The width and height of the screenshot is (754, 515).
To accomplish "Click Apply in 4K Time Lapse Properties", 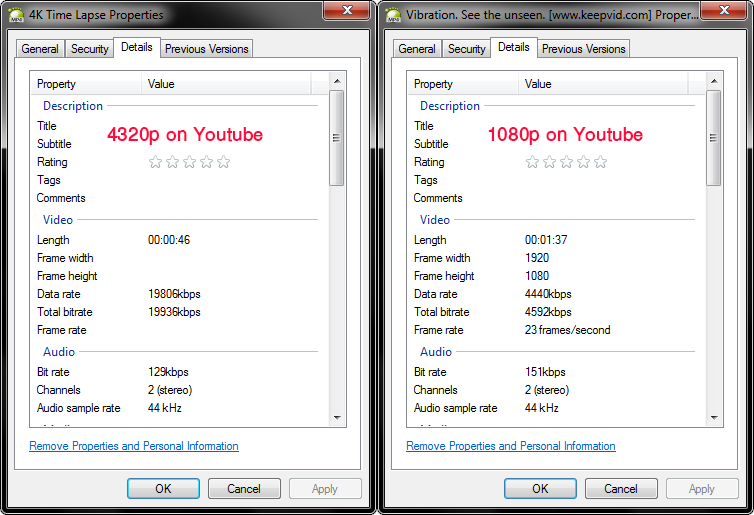I will click(325, 489).
